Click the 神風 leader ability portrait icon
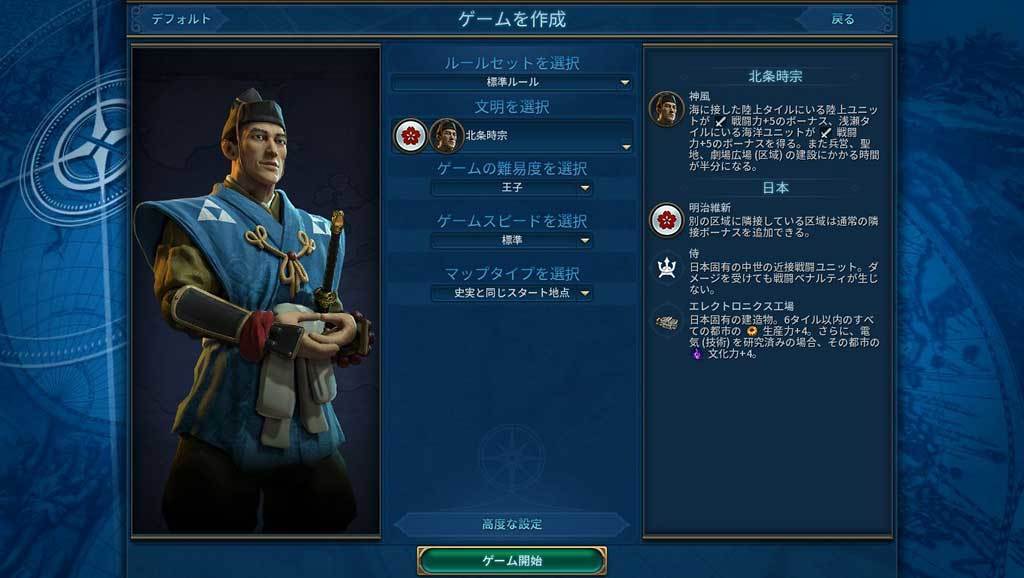1024x578 pixels. (x=666, y=108)
